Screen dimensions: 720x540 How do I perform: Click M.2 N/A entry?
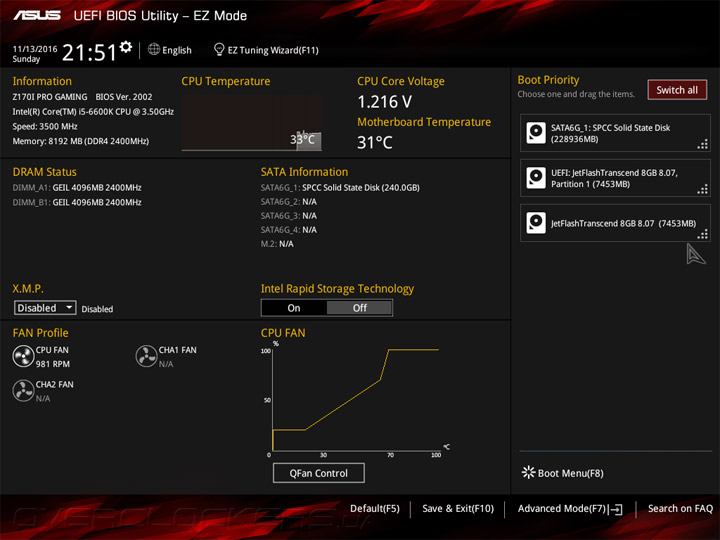[277, 244]
